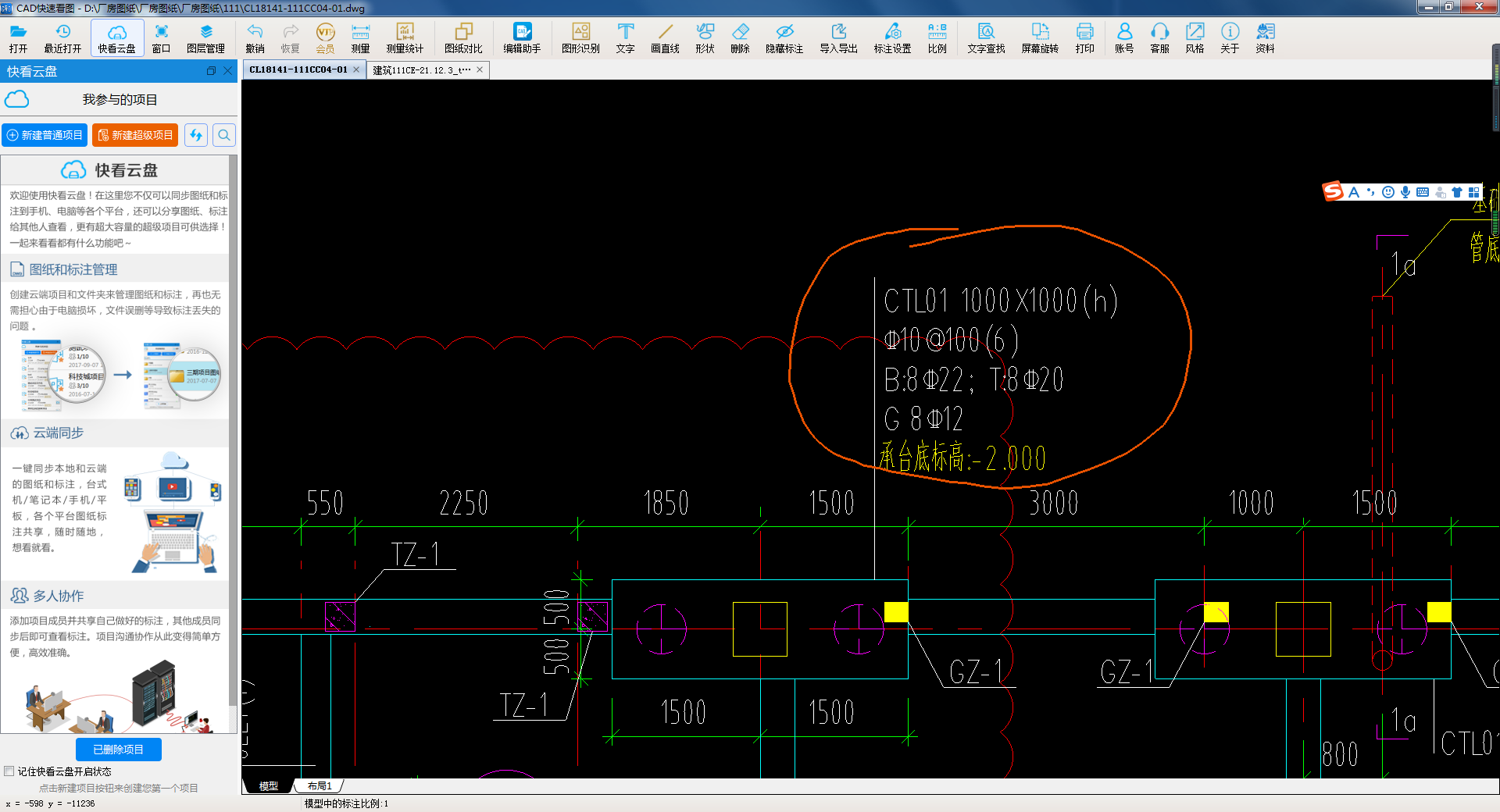The image size is (1500, 812).
Task: Click the cloud panel vertical scrollbar
Action: (233, 429)
